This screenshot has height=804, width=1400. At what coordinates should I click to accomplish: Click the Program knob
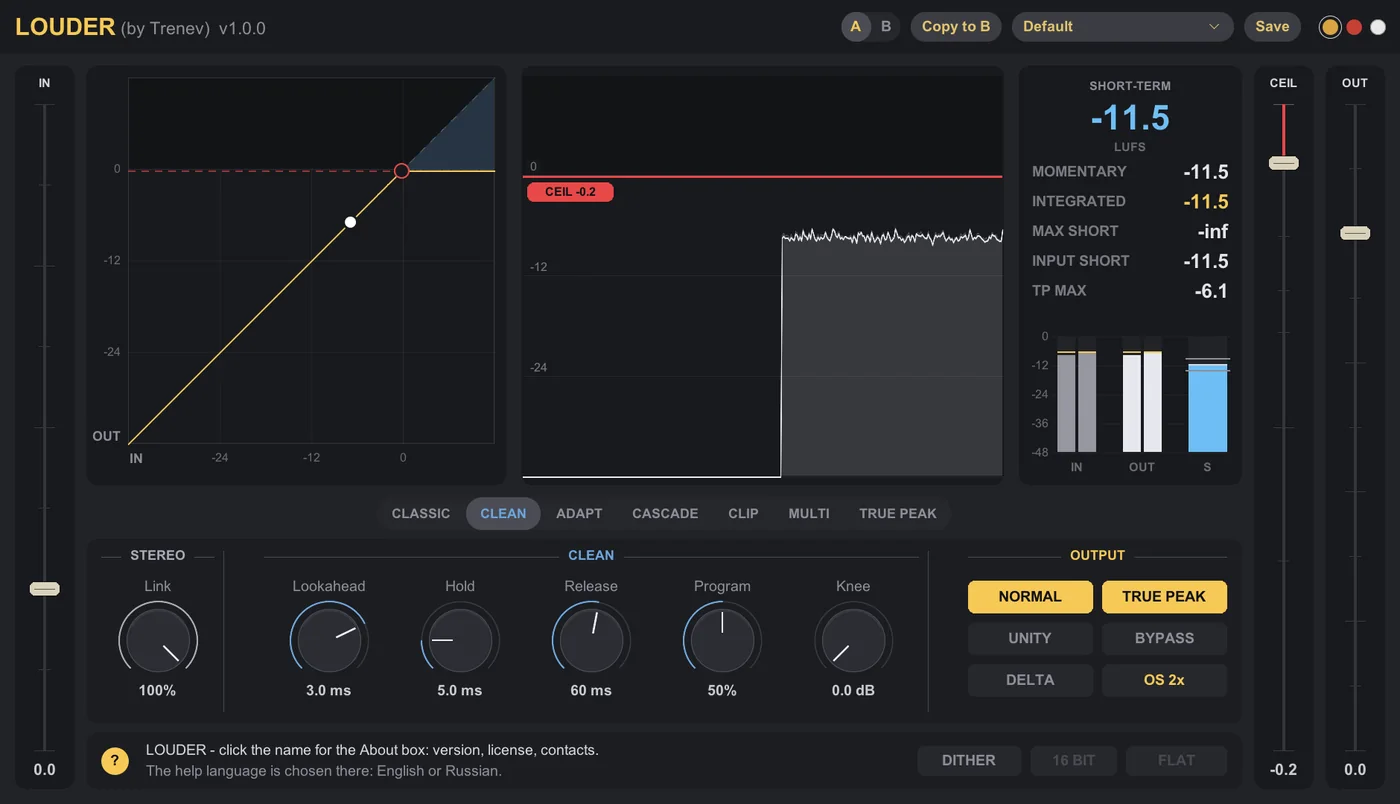(x=722, y=640)
